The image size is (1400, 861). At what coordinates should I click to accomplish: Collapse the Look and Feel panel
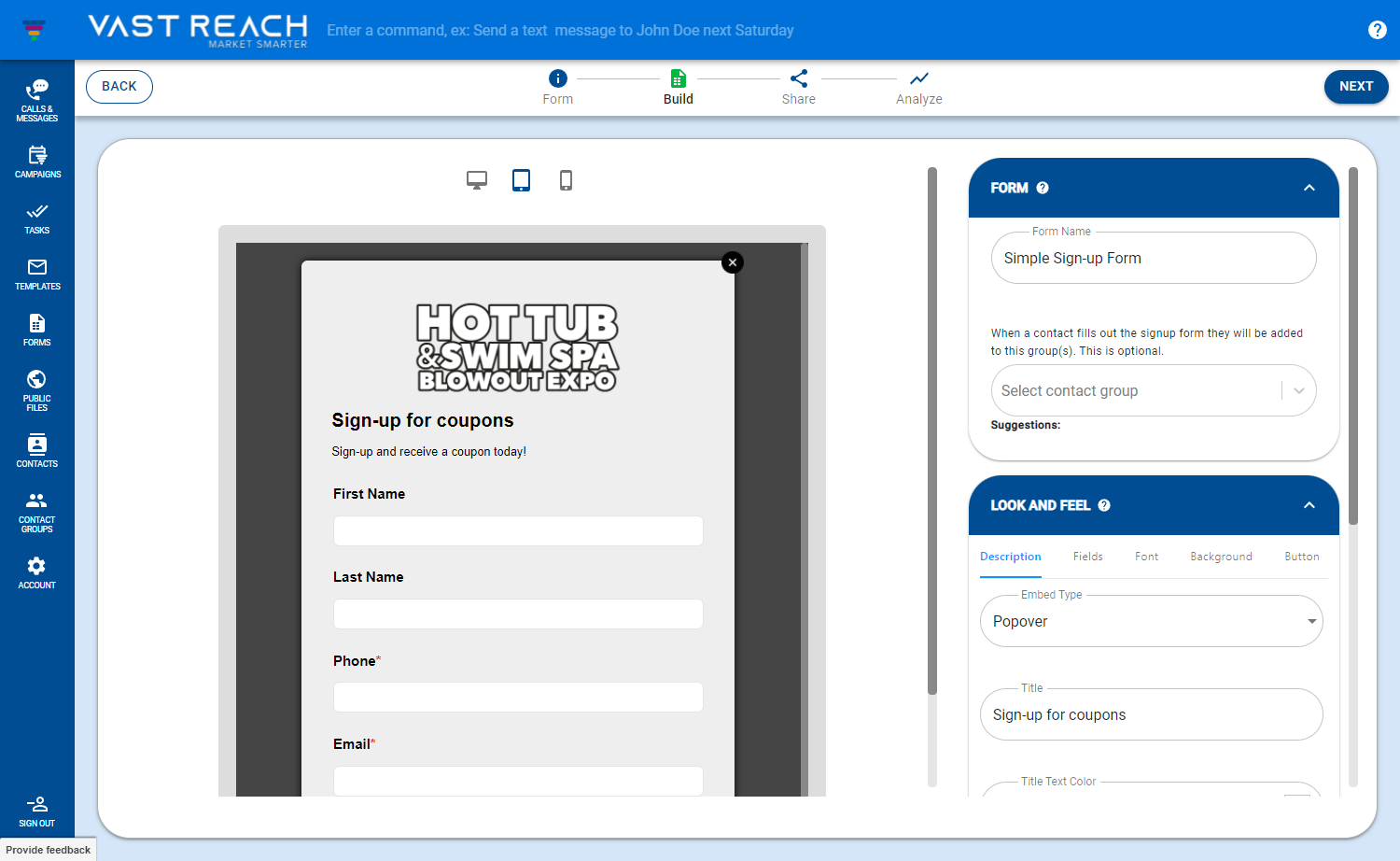click(x=1309, y=505)
